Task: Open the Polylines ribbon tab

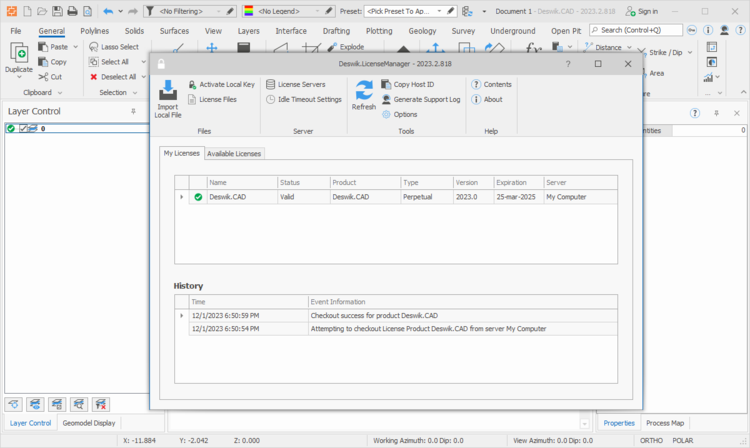Action: click(x=94, y=31)
